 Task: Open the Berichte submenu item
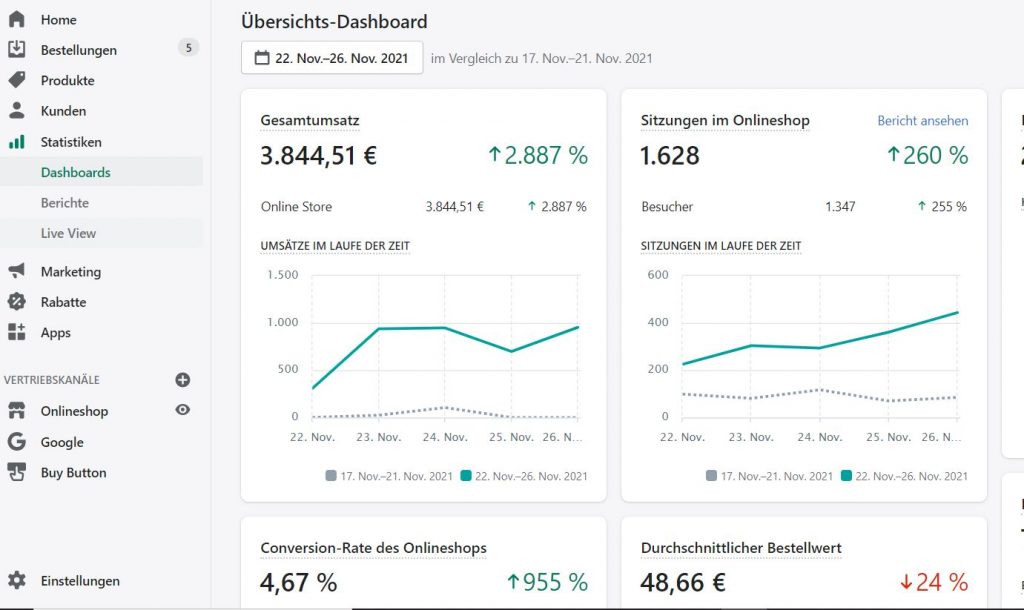(x=65, y=203)
